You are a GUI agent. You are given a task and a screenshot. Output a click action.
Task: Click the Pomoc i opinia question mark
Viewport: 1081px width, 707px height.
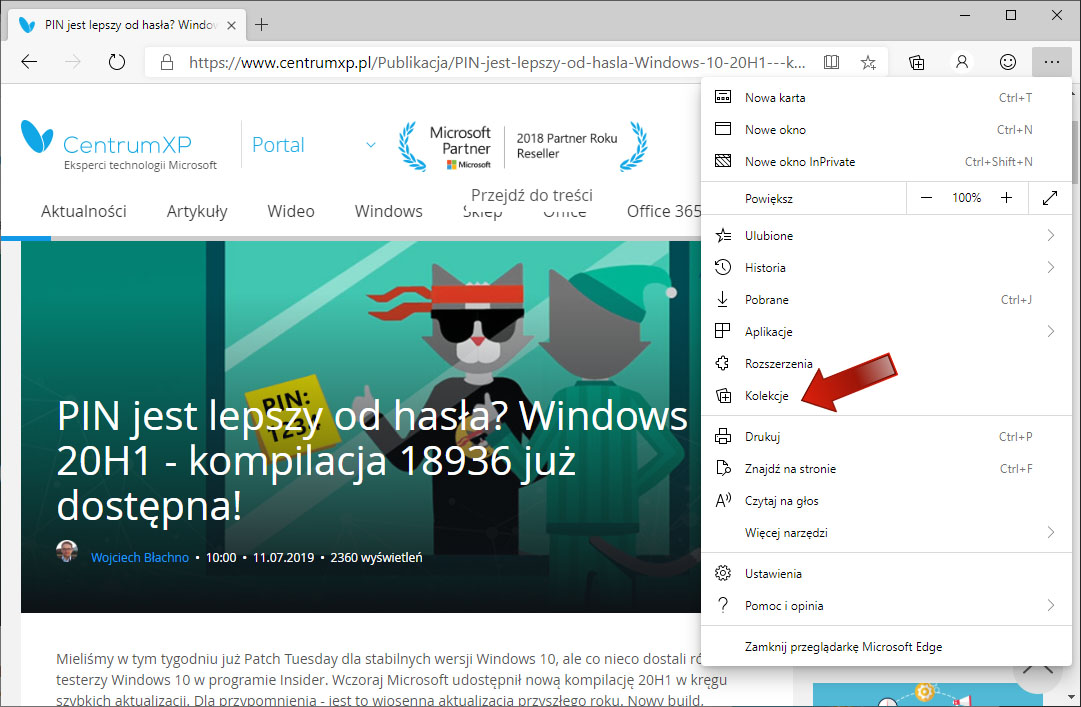pyautogui.click(x=723, y=605)
